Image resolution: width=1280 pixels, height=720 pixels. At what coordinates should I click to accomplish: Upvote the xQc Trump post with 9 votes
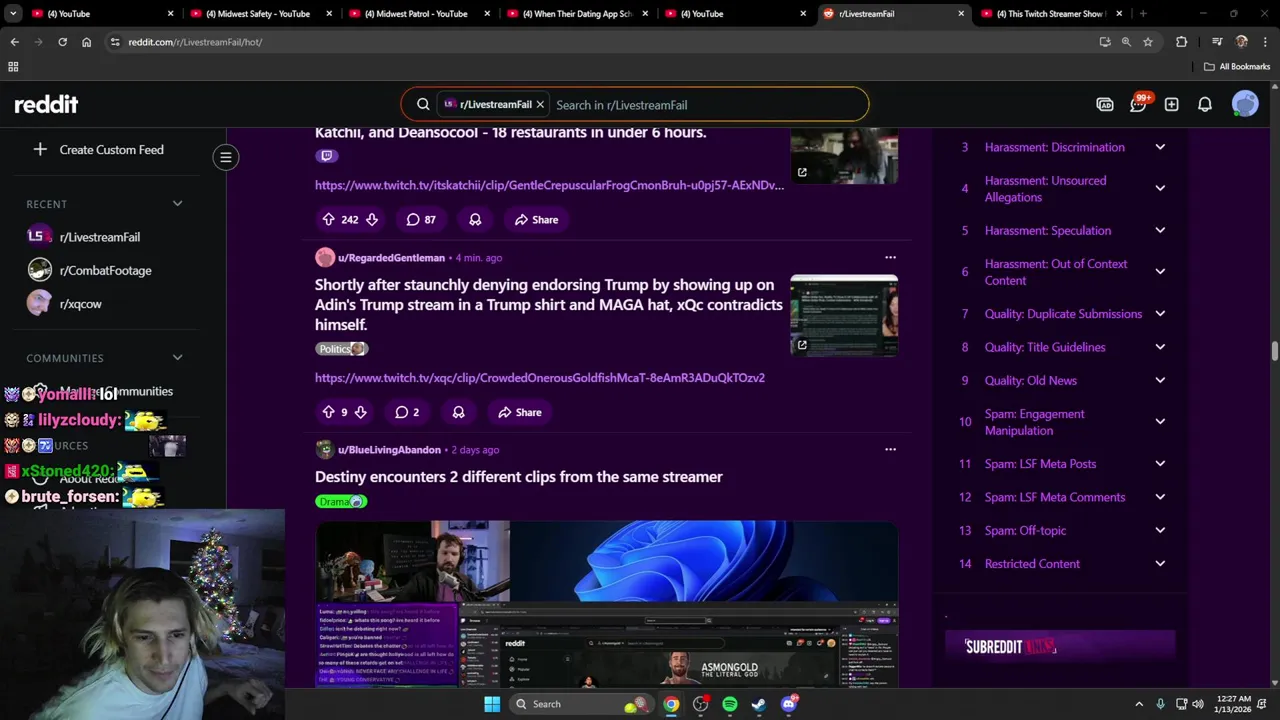[328, 412]
